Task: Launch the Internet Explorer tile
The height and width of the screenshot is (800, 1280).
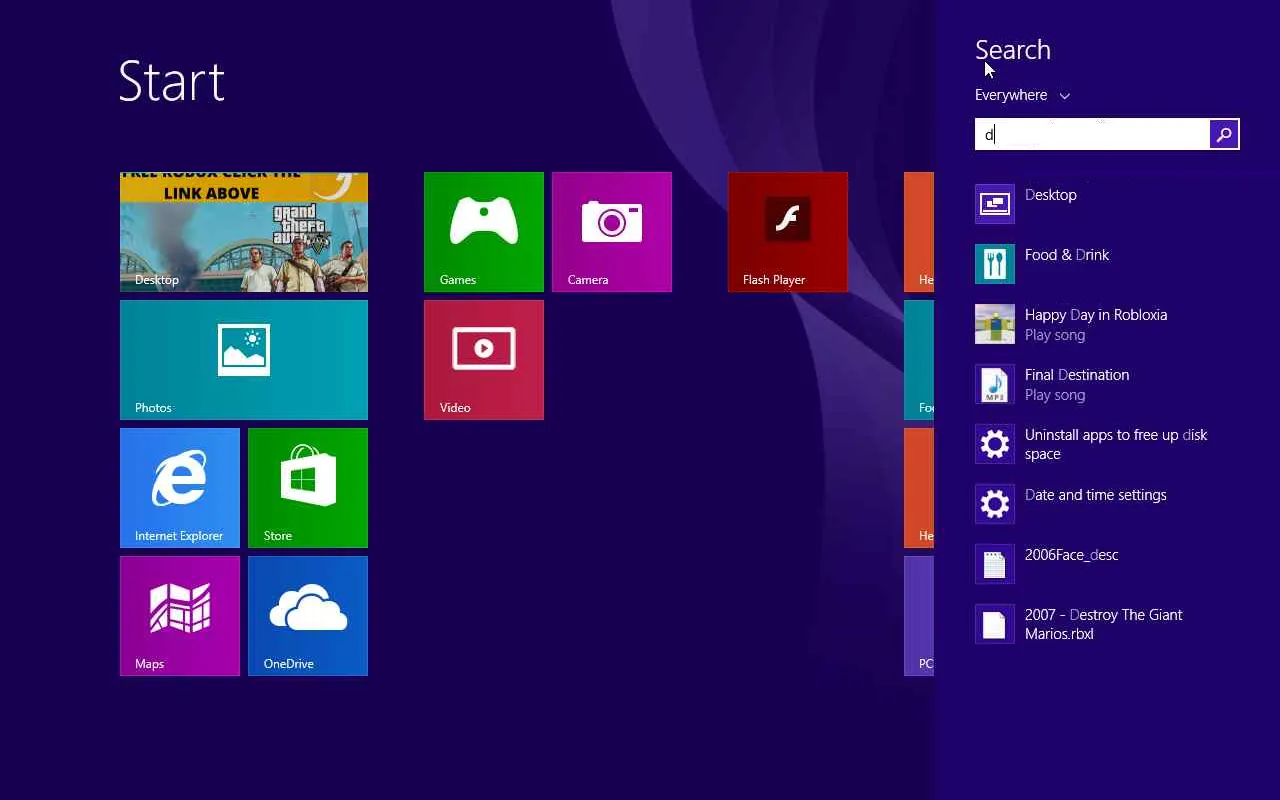Action: (180, 488)
